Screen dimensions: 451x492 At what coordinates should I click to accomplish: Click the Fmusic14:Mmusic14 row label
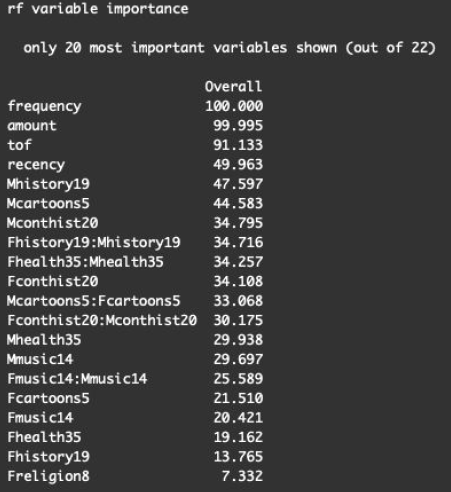pyautogui.click(x=77, y=379)
